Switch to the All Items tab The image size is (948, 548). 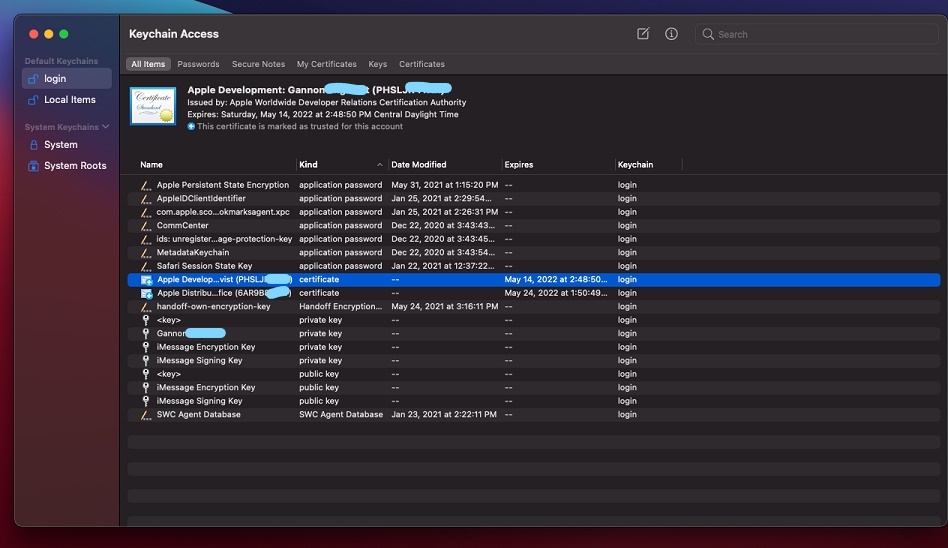click(x=148, y=64)
